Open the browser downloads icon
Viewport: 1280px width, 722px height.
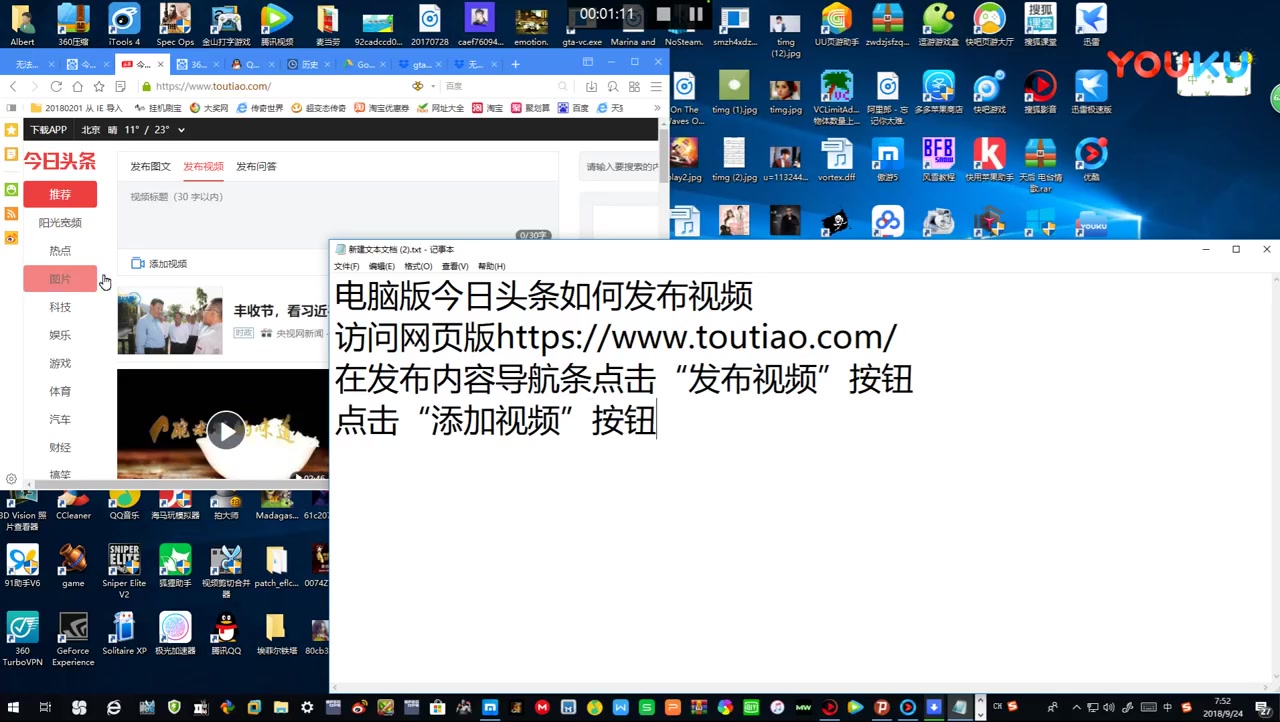[591, 87]
